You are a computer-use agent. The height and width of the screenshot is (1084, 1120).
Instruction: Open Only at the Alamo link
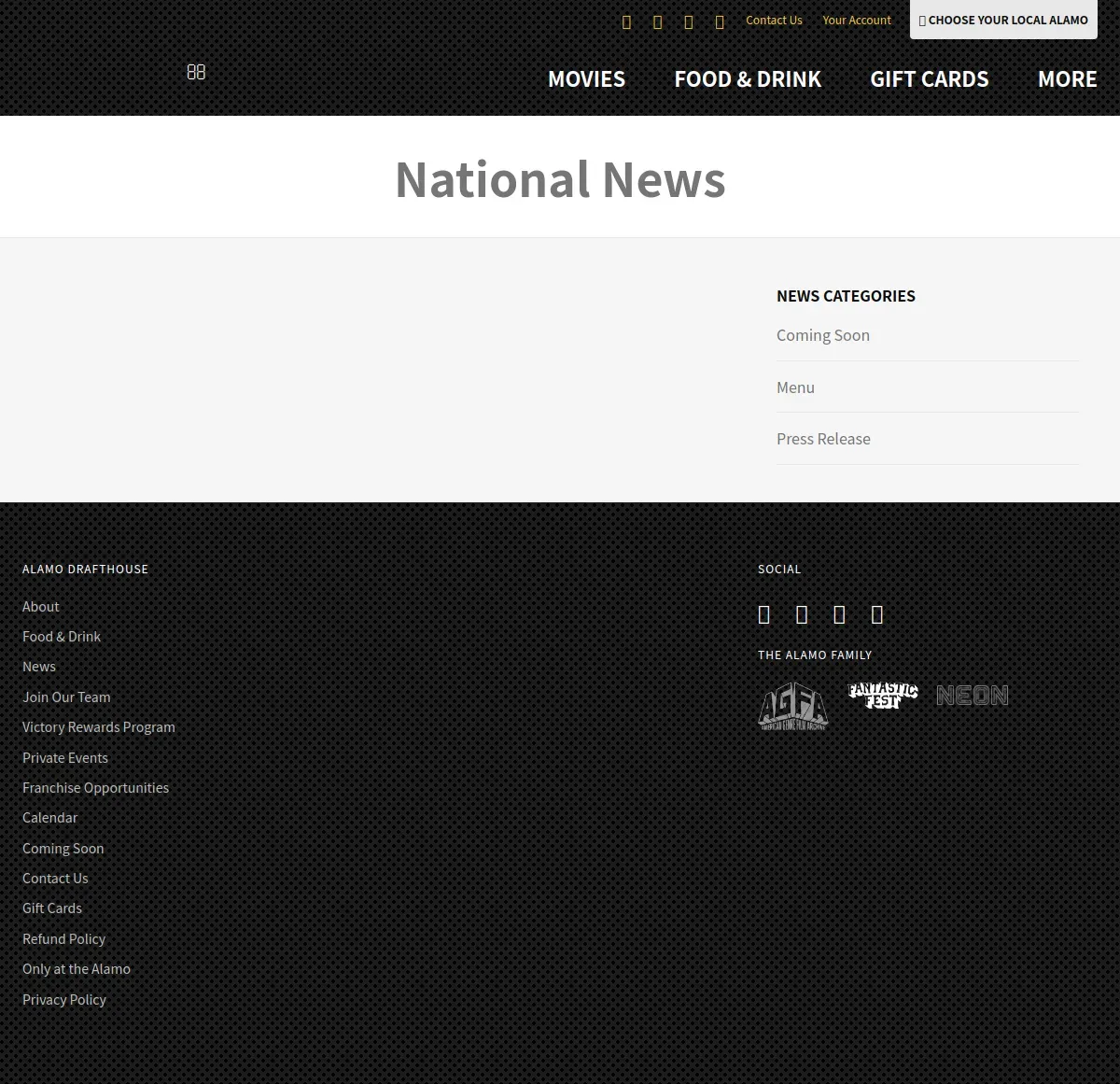click(77, 969)
